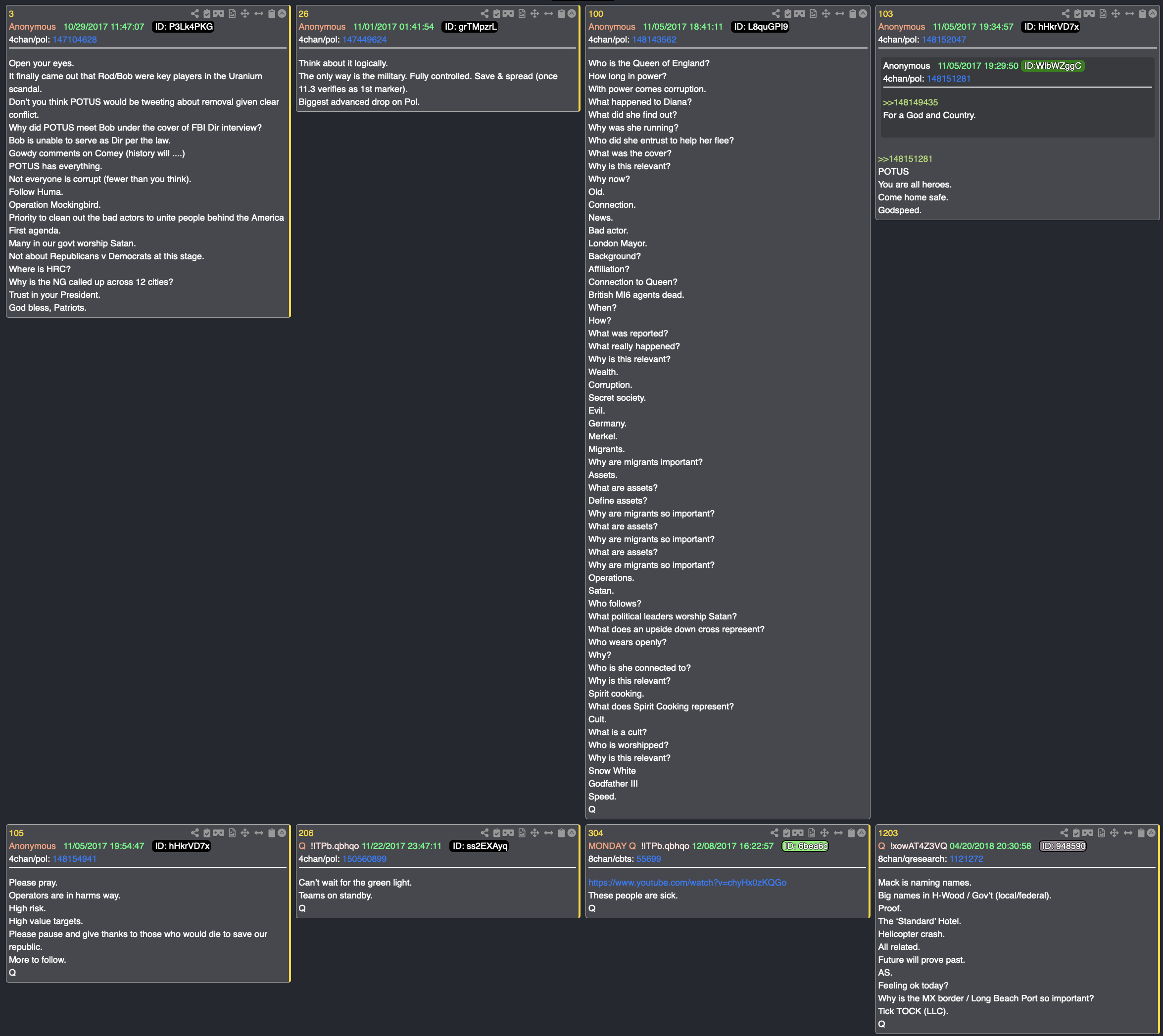The height and width of the screenshot is (1036, 1163).
Task: Click move arrows icon on post 103
Action: coord(1116,14)
